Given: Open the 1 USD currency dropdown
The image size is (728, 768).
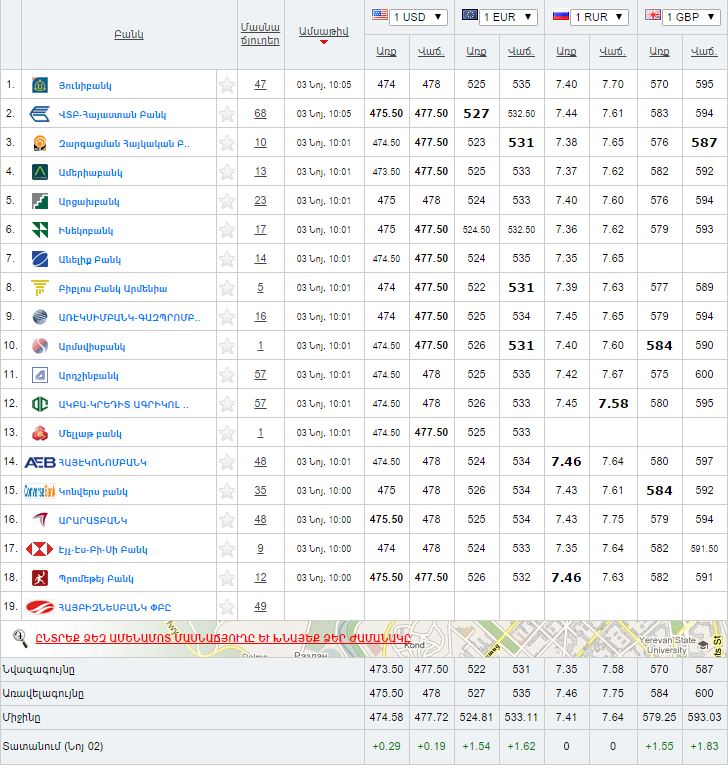Looking at the screenshot, I should 409,17.
